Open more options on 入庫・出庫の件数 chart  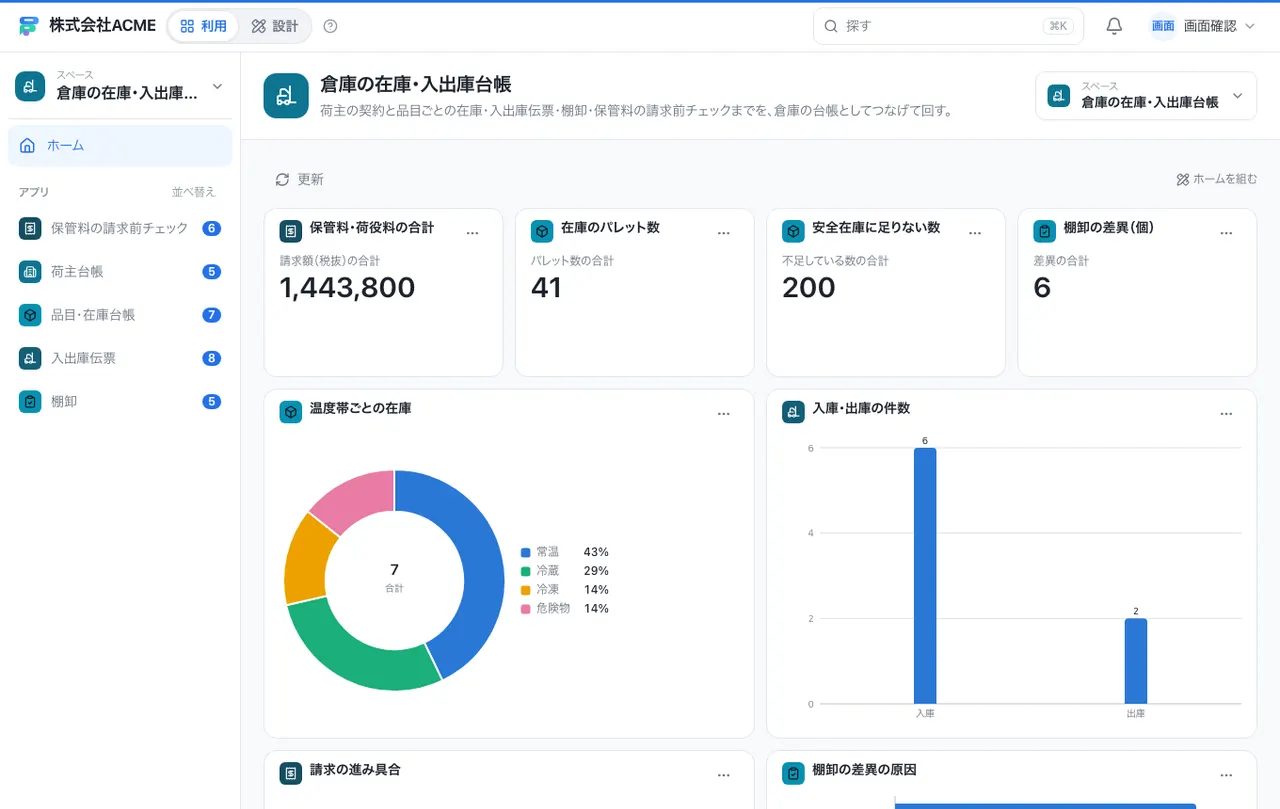point(1226,413)
